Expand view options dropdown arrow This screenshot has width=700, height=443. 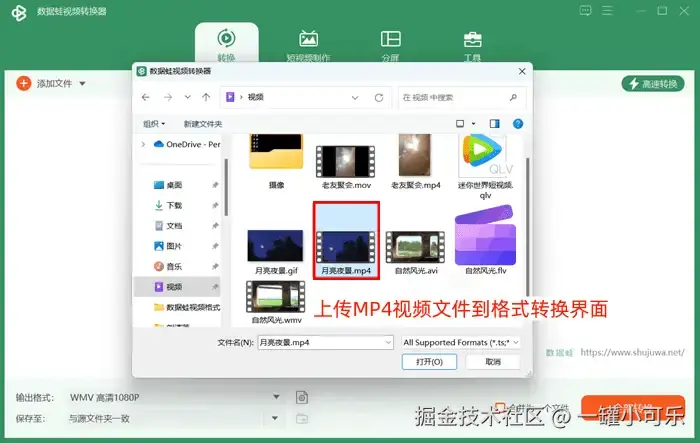[x=474, y=124]
